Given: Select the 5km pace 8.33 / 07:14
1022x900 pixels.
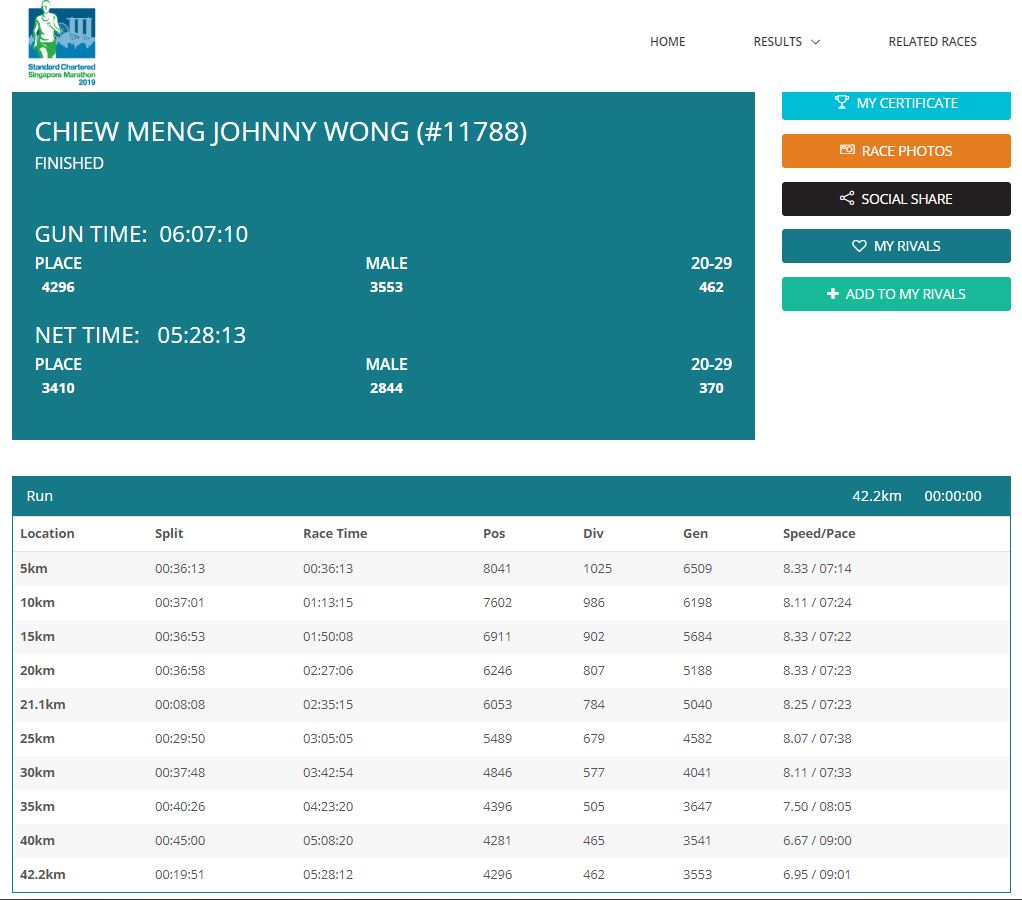Looking at the screenshot, I should point(817,568).
